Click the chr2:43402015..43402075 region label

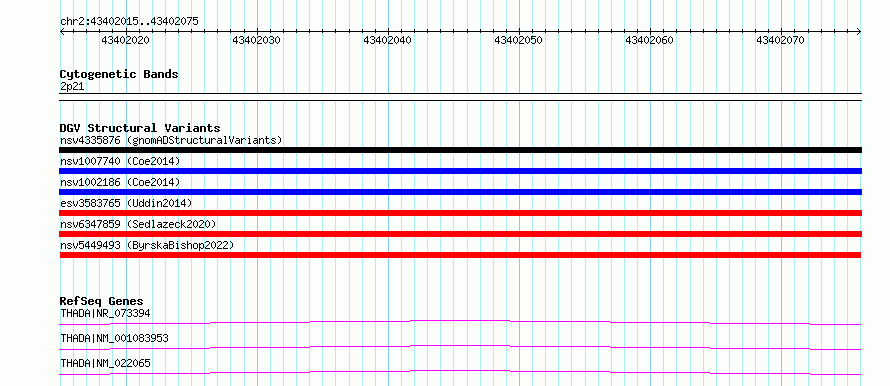(x=129, y=21)
